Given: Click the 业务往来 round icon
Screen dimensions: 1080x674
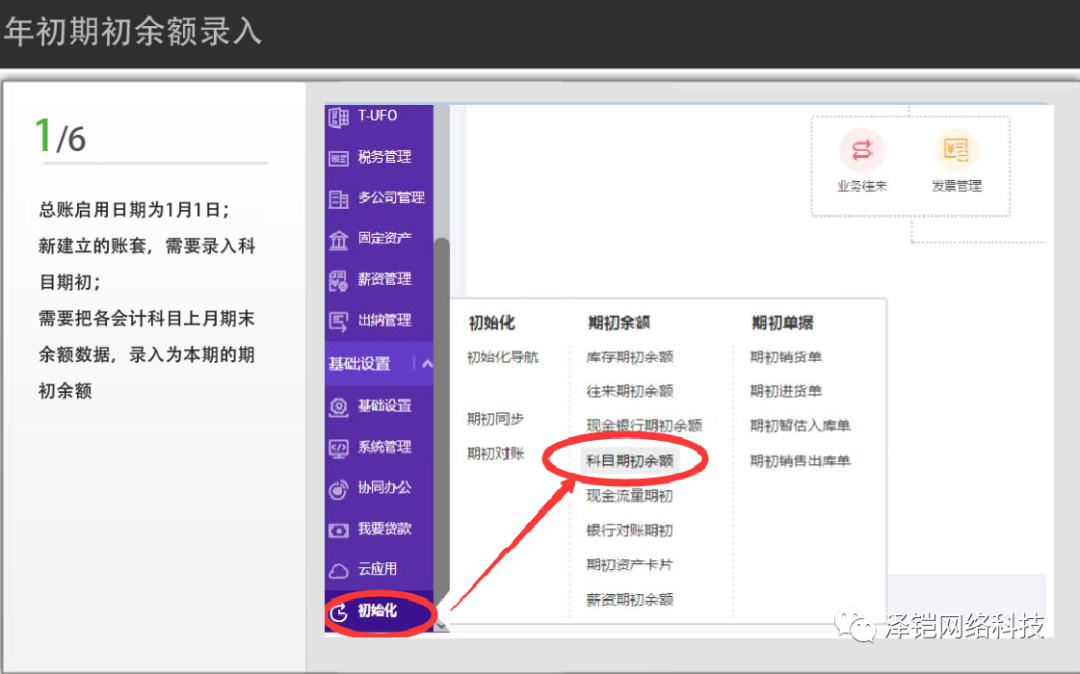Looking at the screenshot, I should tap(861, 151).
